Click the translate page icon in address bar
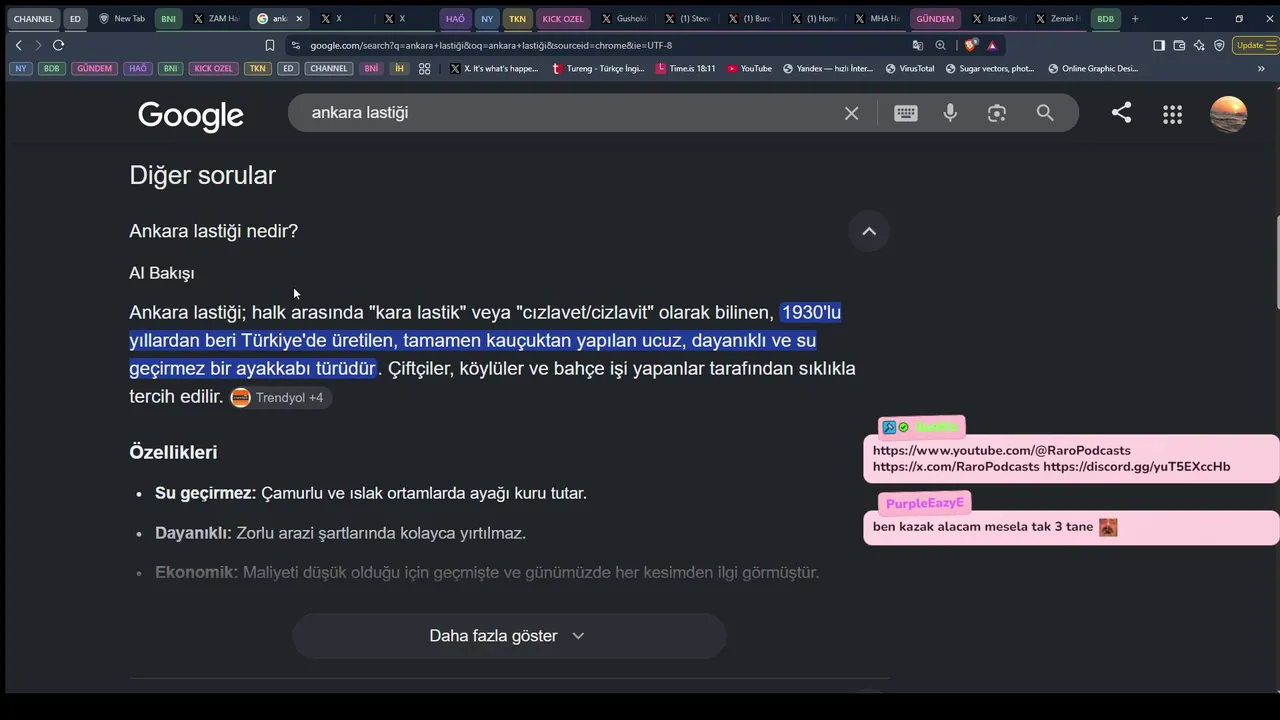The width and height of the screenshot is (1280, 720). 918,45
